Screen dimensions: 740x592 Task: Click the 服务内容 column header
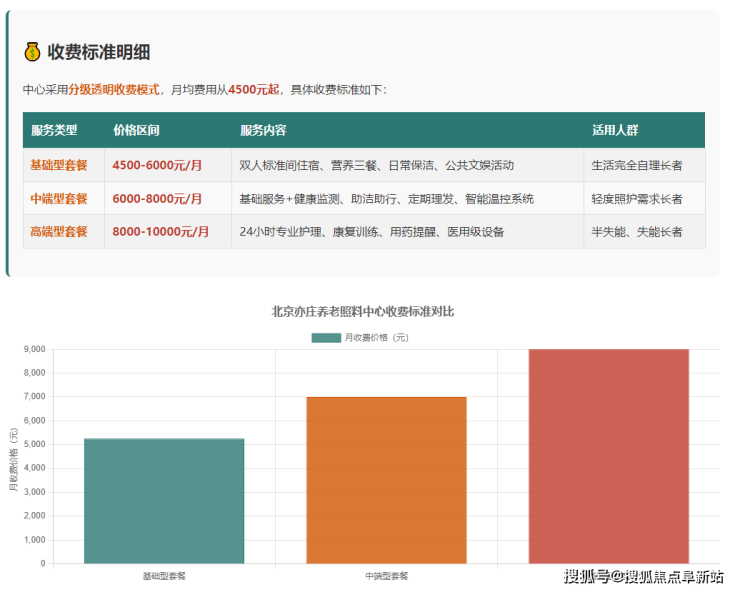(263, 131)
